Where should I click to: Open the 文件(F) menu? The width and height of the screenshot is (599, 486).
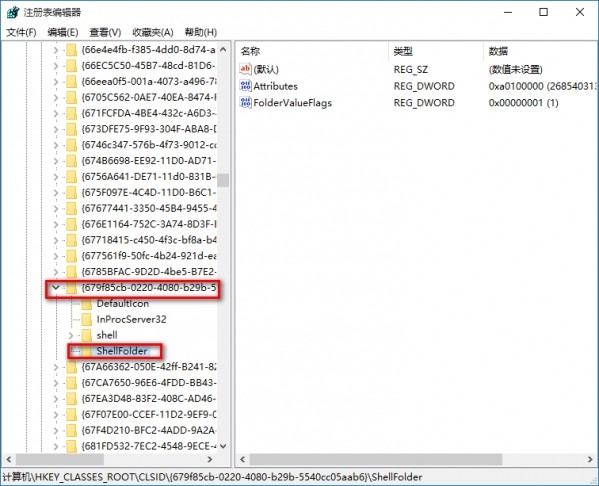coord(21,32)
